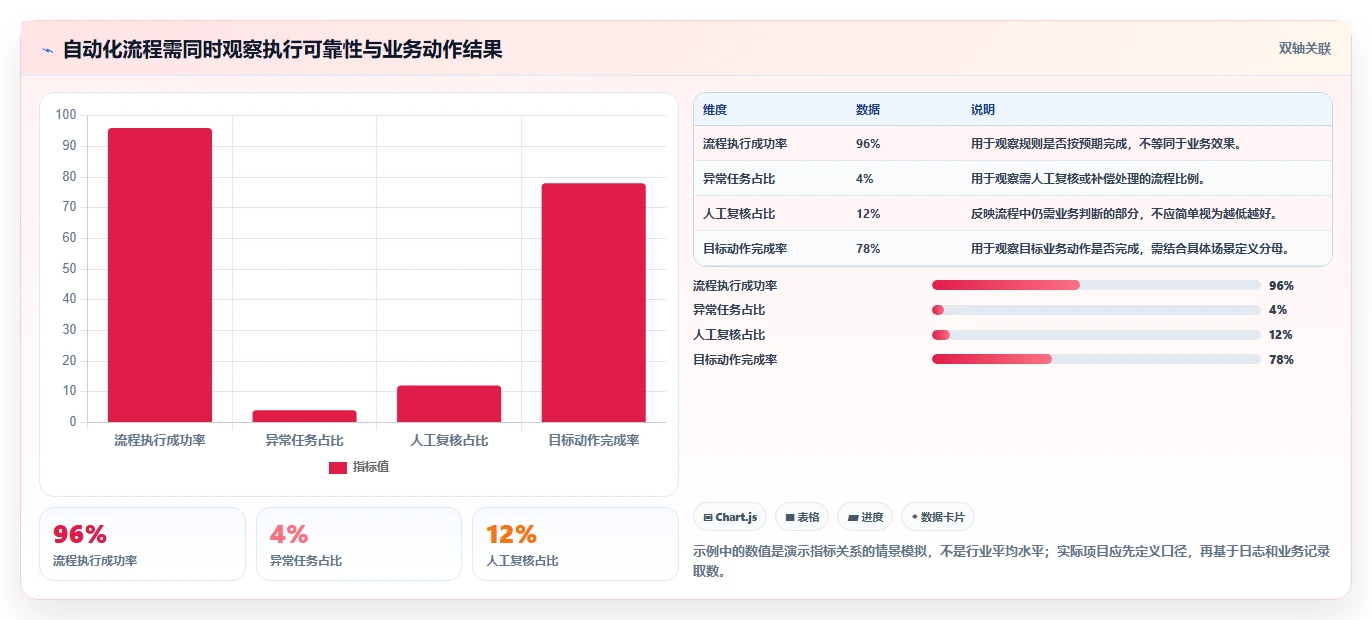Click the 12% value in the table
This screenshot has width=1372, height=620.
(868, 214)
